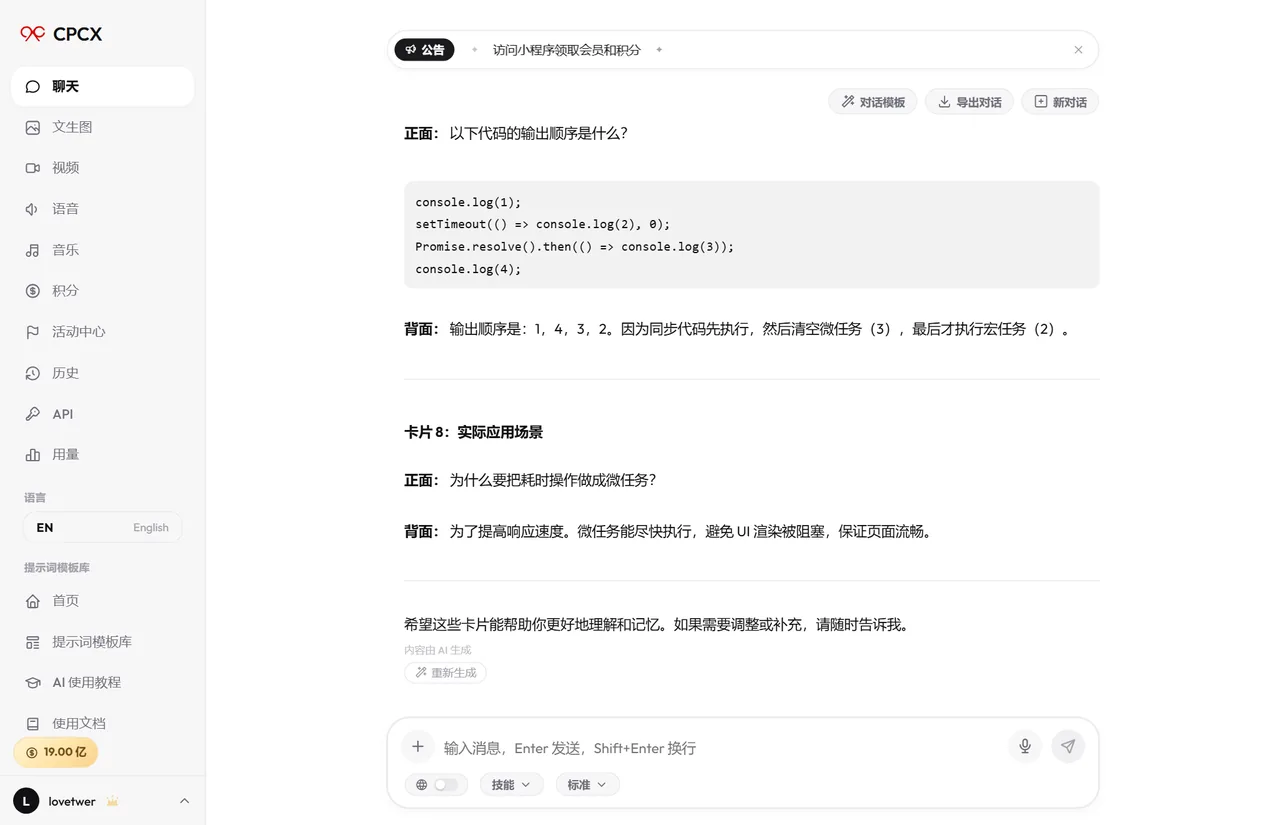
Task: Click the code line console.log(1);
Action: (468, 202)
